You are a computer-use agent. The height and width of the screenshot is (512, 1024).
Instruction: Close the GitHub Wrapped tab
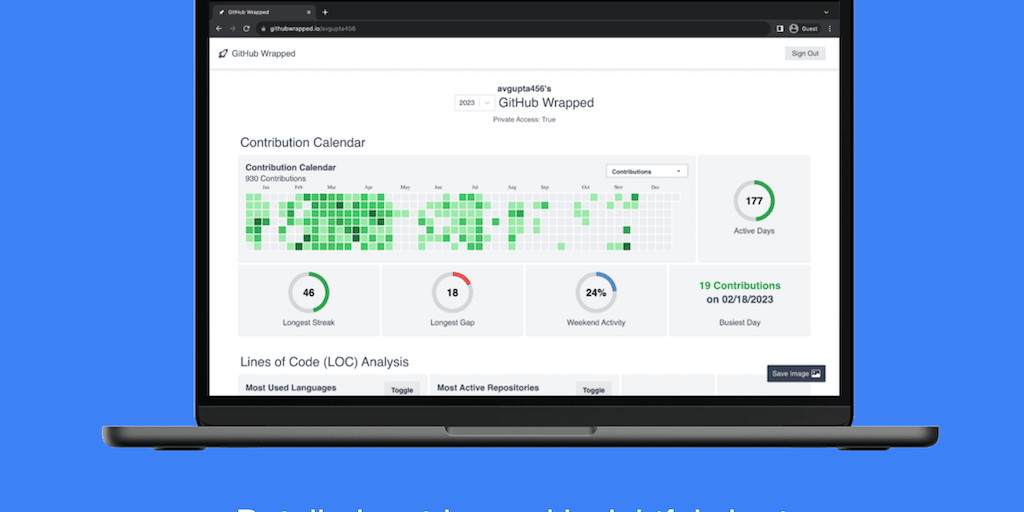click(308, 12)
